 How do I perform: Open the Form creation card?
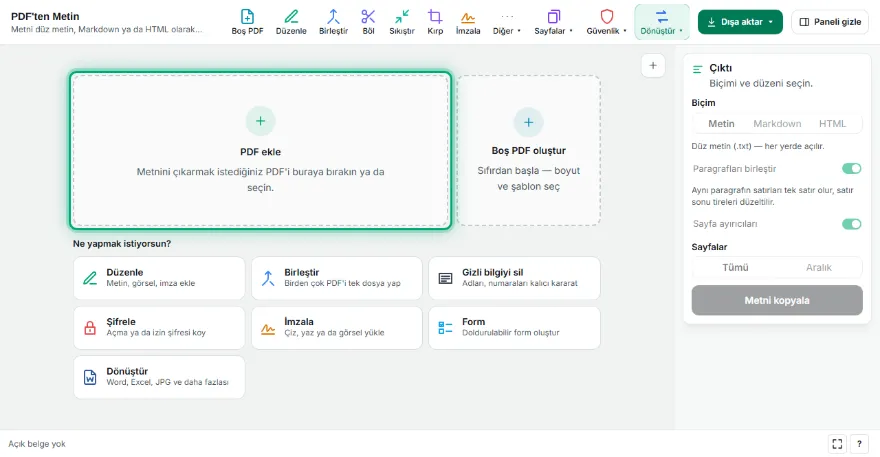(515, 327)
